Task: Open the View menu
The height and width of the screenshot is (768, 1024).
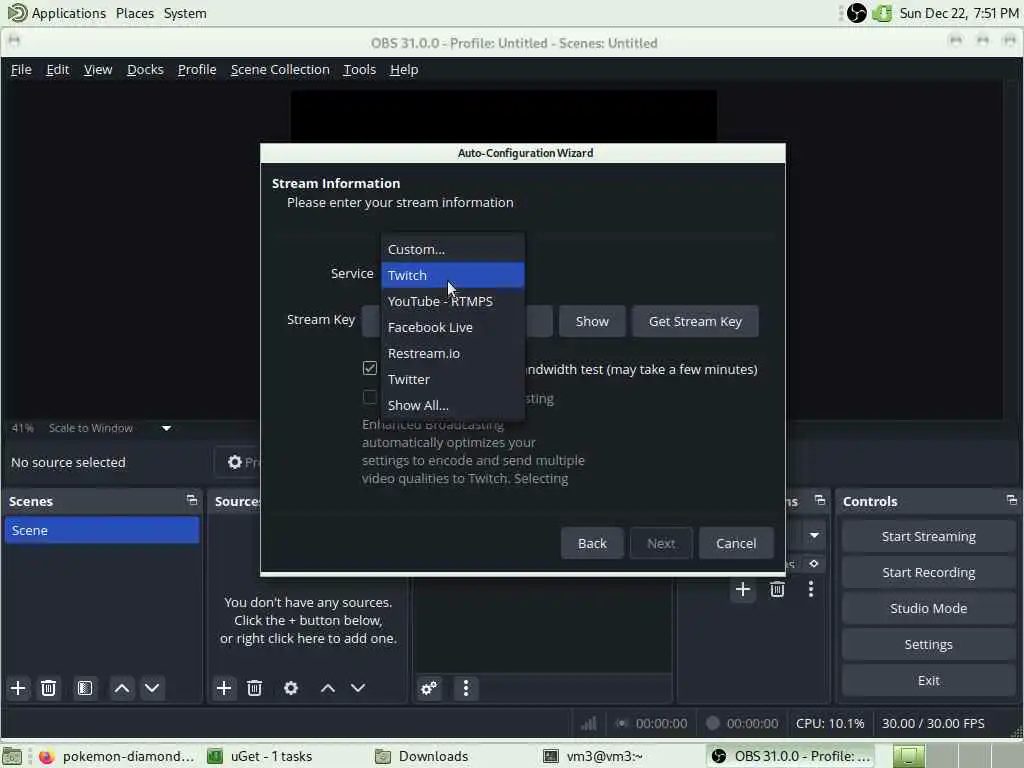Action: point(98,69)
